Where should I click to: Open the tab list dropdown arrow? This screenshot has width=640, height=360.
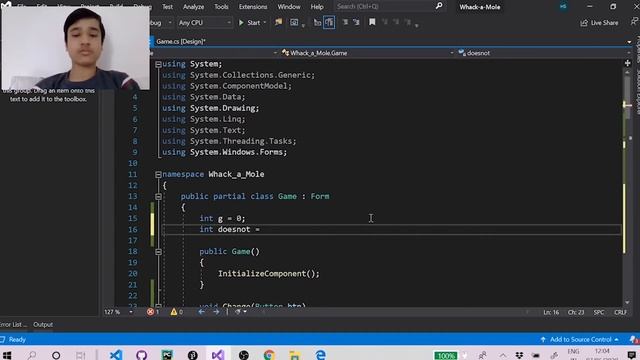coord(629,42)
